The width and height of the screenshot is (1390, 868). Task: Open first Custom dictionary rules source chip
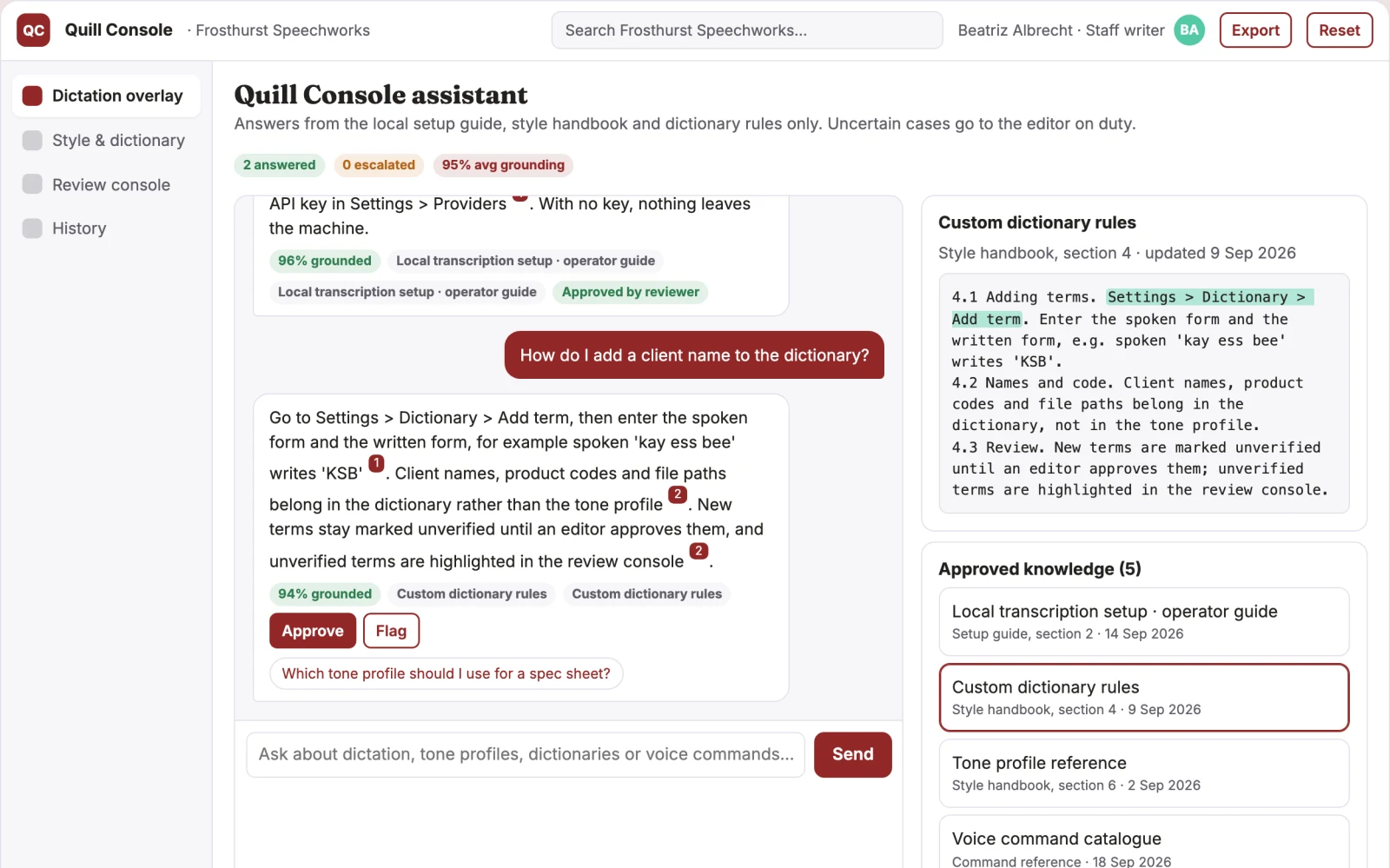[472, 594]
